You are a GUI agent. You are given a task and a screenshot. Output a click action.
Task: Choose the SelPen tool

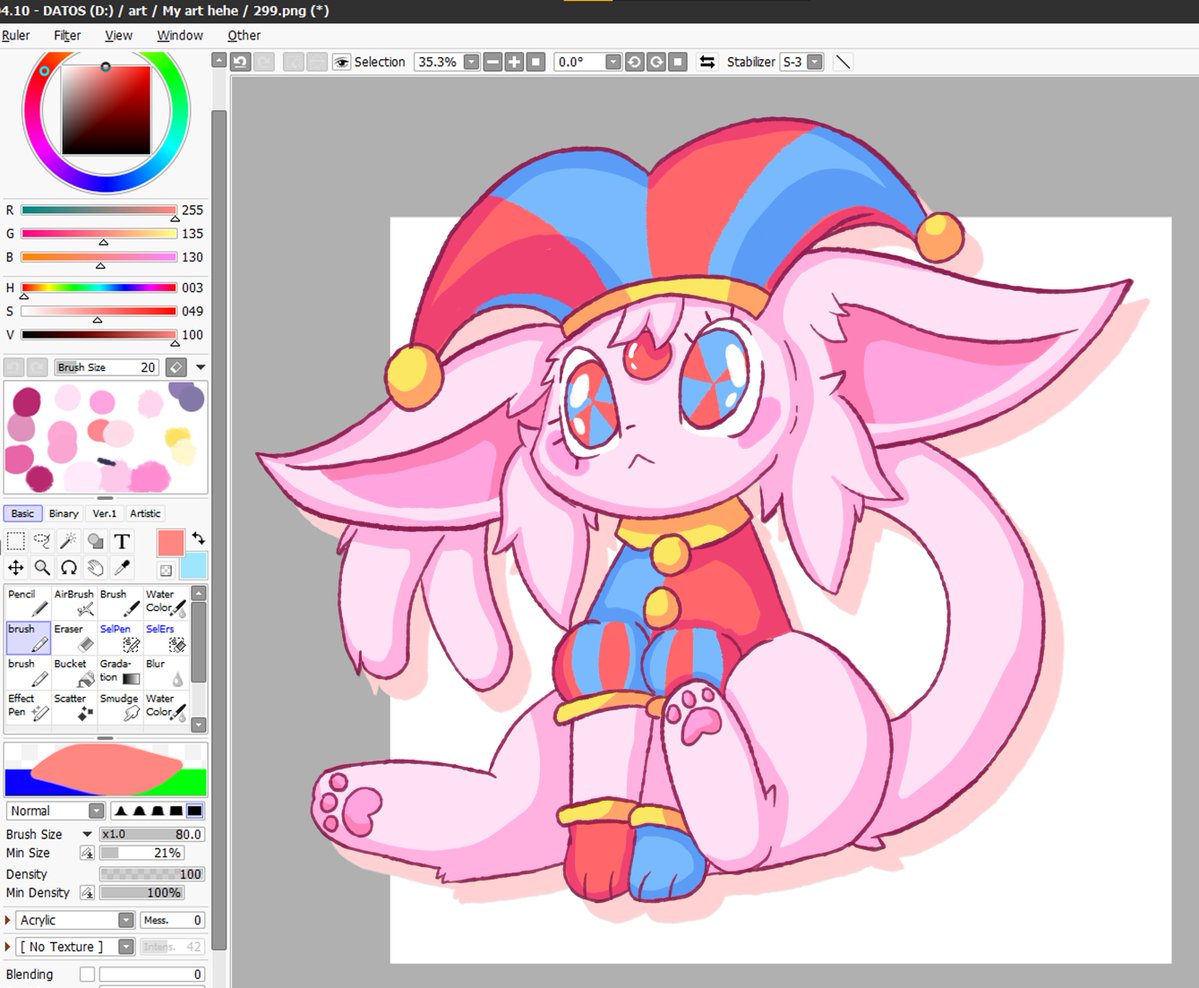(120, 638)
